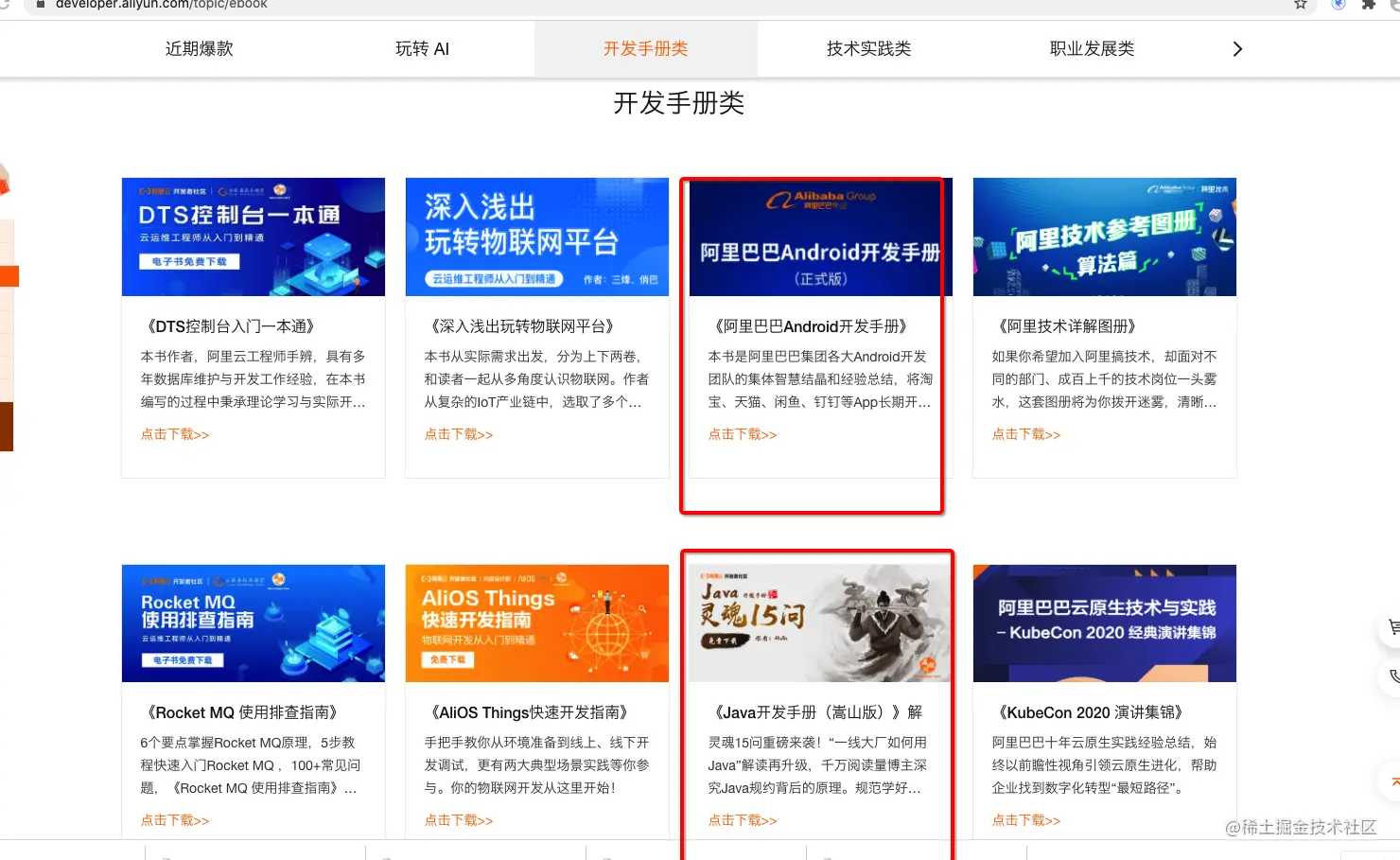Open the browser extensions puzzle icon

tap(1368, 5)
